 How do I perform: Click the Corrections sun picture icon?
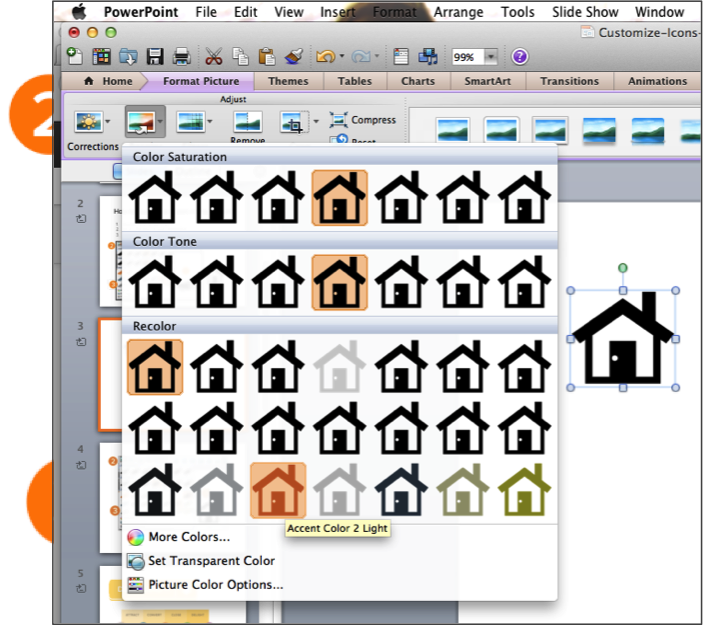(89, 122)
